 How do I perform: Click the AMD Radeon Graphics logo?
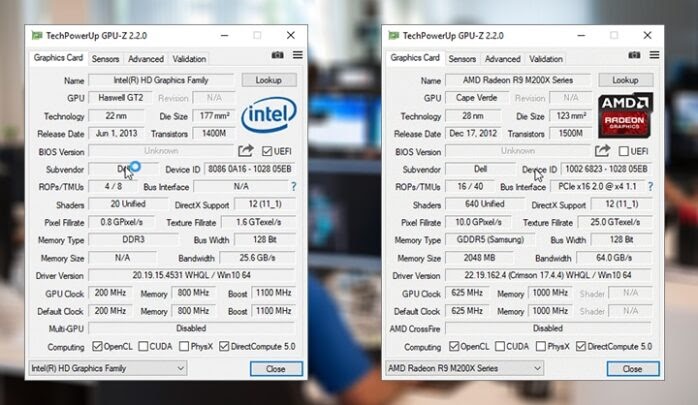[625, 114]
